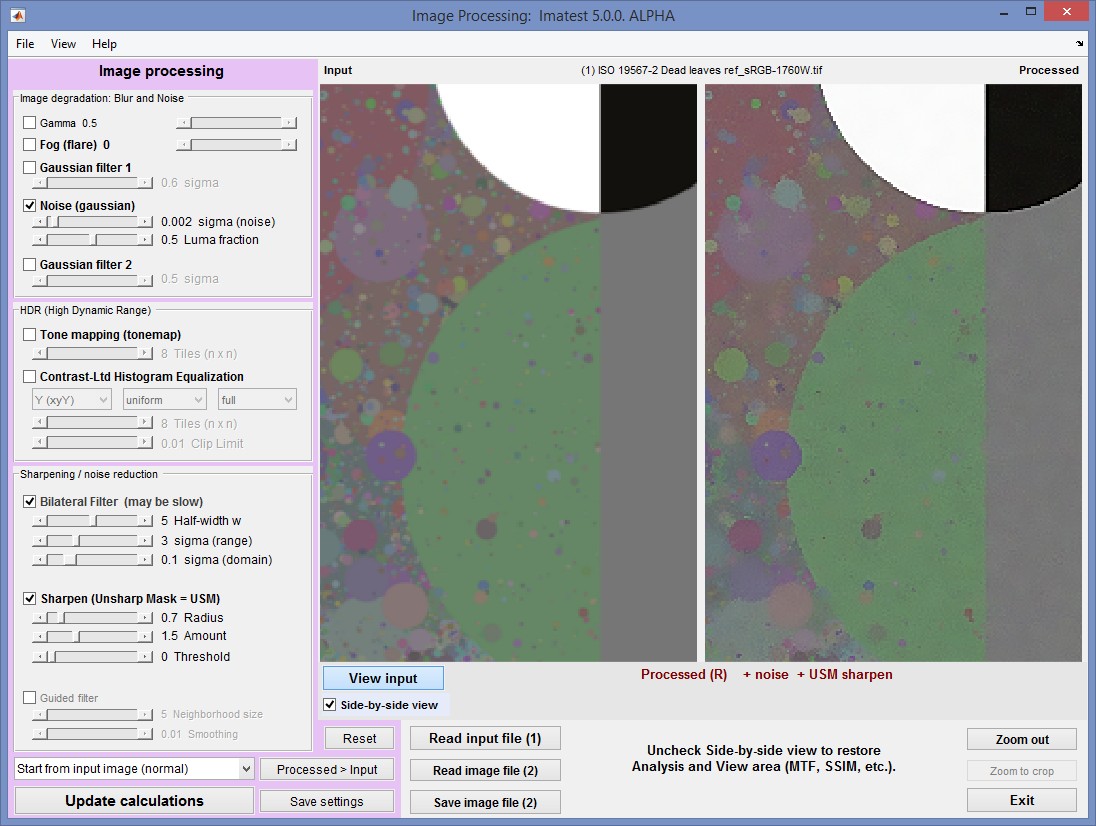Click the MATLAB icon in title bar
Screen dimensions: 1096x826
point(17,15)
